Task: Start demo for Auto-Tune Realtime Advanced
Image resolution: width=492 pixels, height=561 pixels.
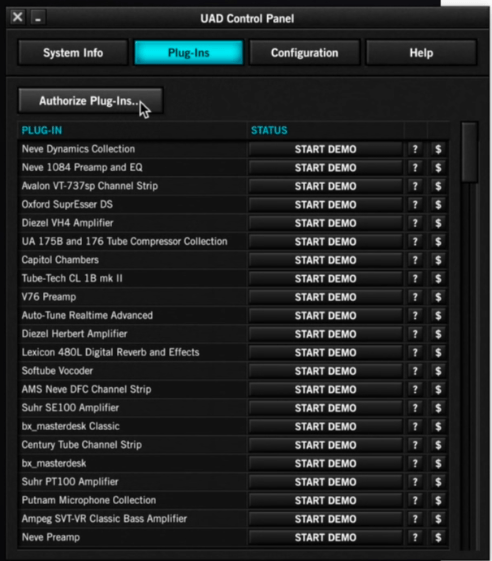Action: [x=325, y=316]
